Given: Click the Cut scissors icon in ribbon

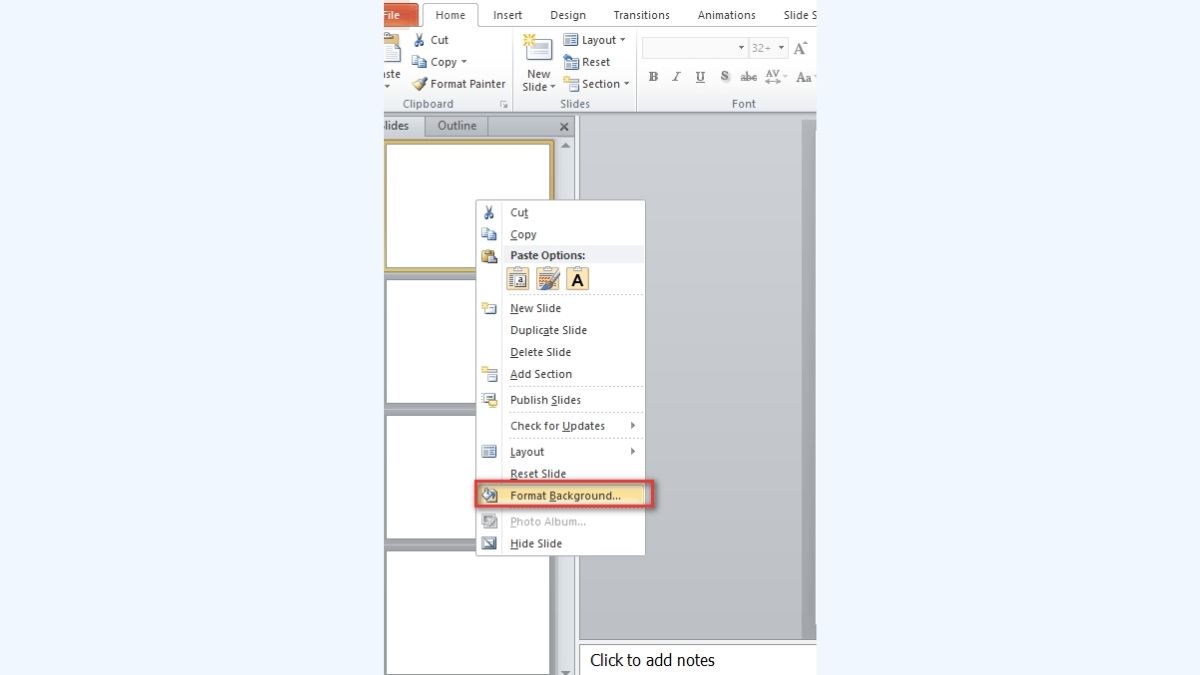Looking at the screenshot, I should pos(420,40).
